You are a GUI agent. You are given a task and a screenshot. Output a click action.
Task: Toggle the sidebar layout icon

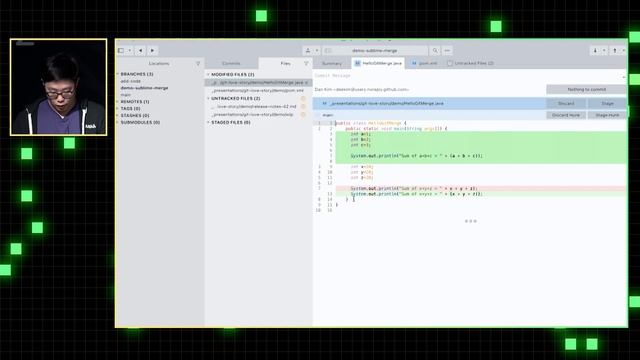pos(121,51)
